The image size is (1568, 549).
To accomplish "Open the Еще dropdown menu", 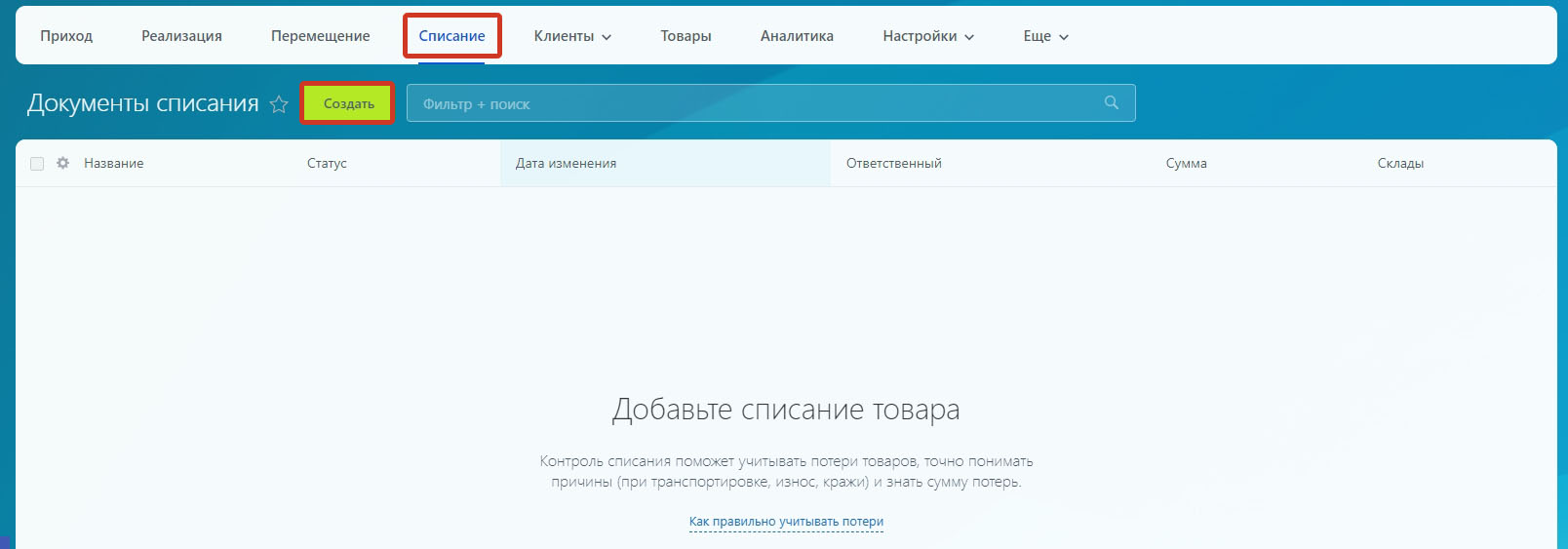I will (x=1045, y=36).
